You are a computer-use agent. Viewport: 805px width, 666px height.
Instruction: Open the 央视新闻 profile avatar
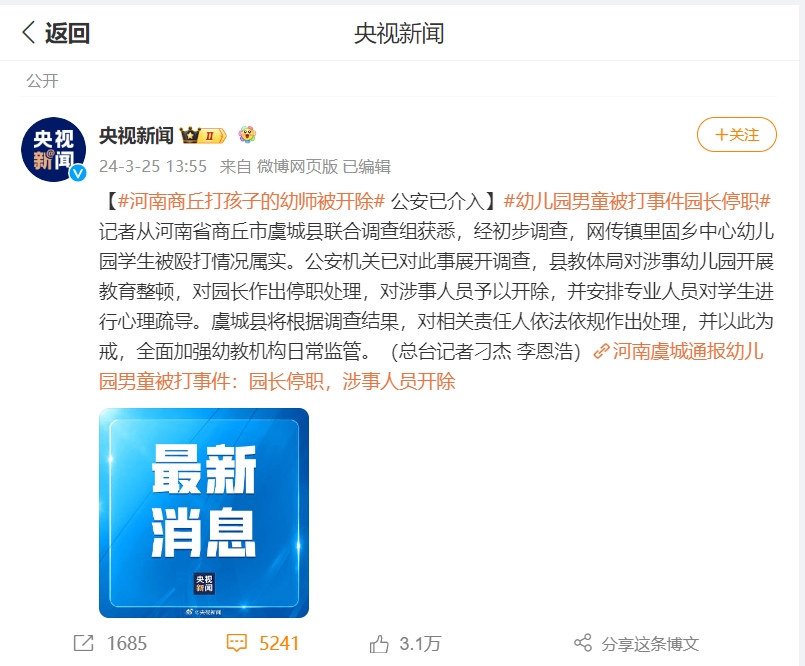[53, 149]
